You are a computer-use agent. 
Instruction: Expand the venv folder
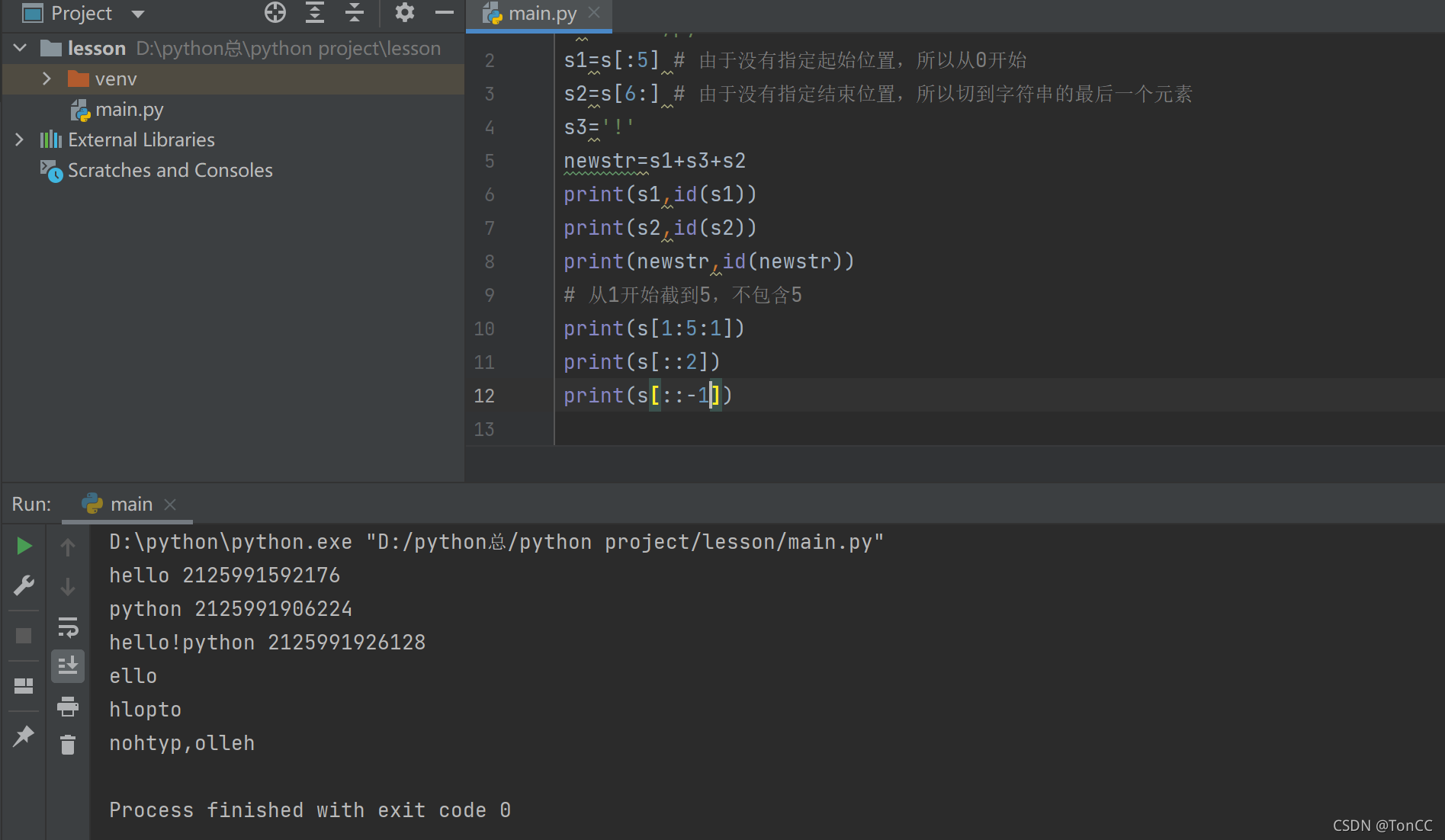point(47,79)
